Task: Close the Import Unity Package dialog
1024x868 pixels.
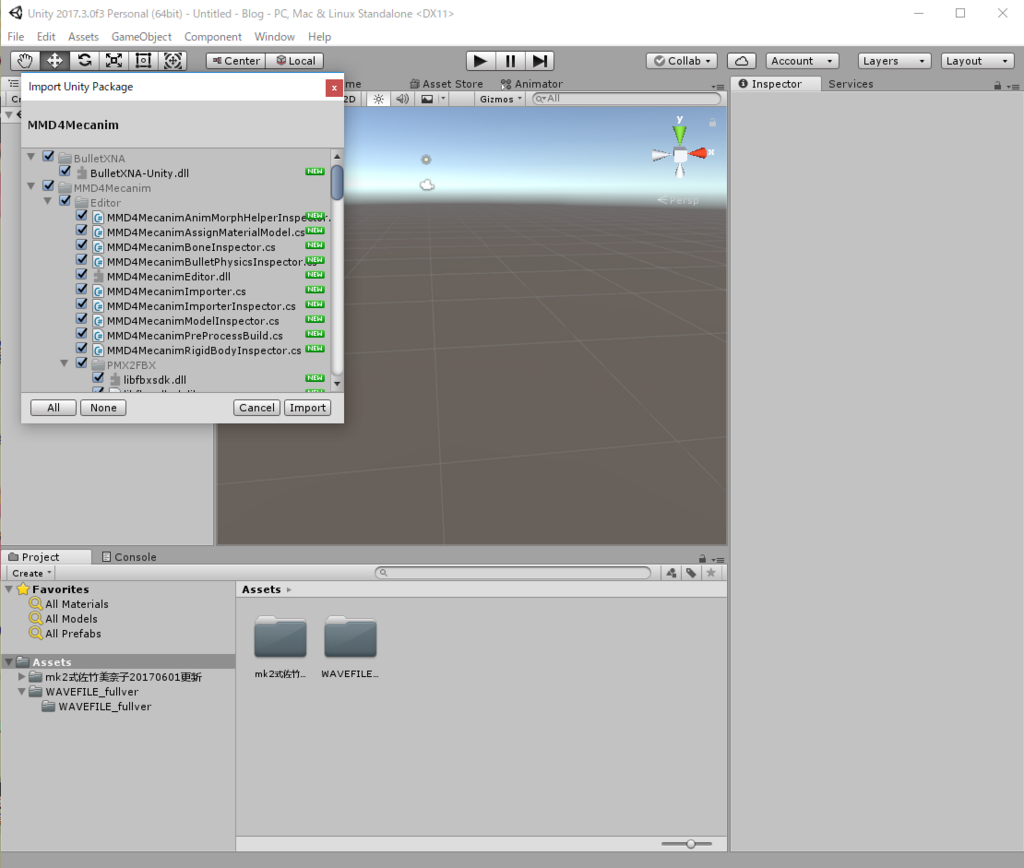Action: pyautogui.click(x=334, y=88)
